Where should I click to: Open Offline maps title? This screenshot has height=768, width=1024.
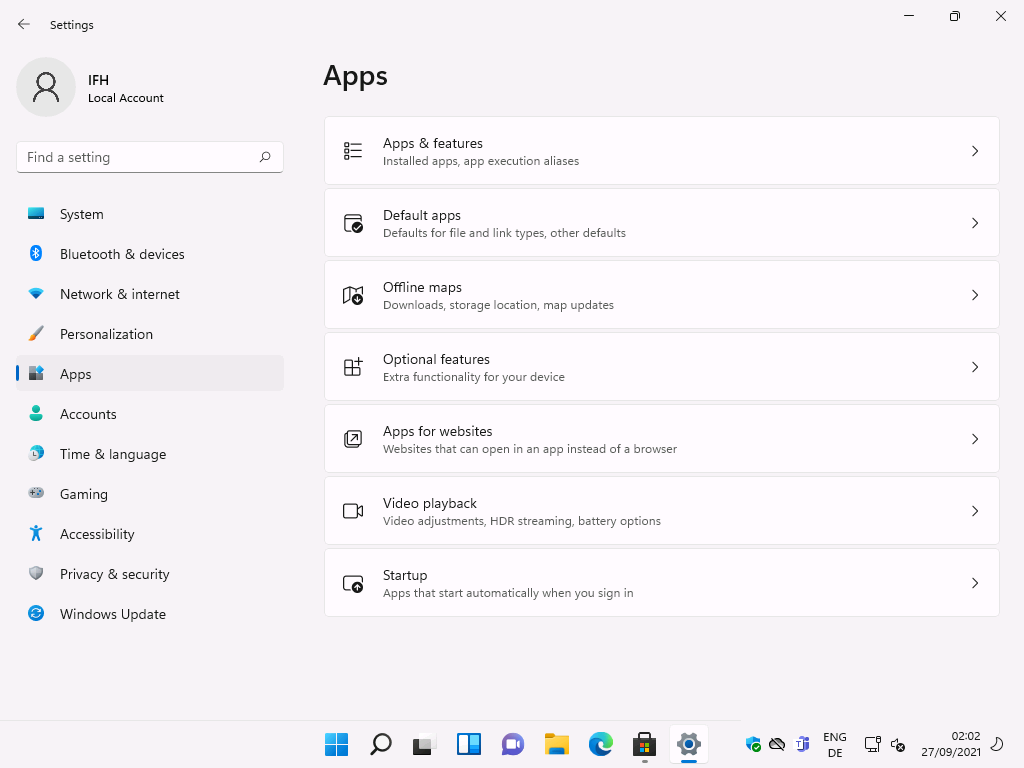[x=422, y=287]
